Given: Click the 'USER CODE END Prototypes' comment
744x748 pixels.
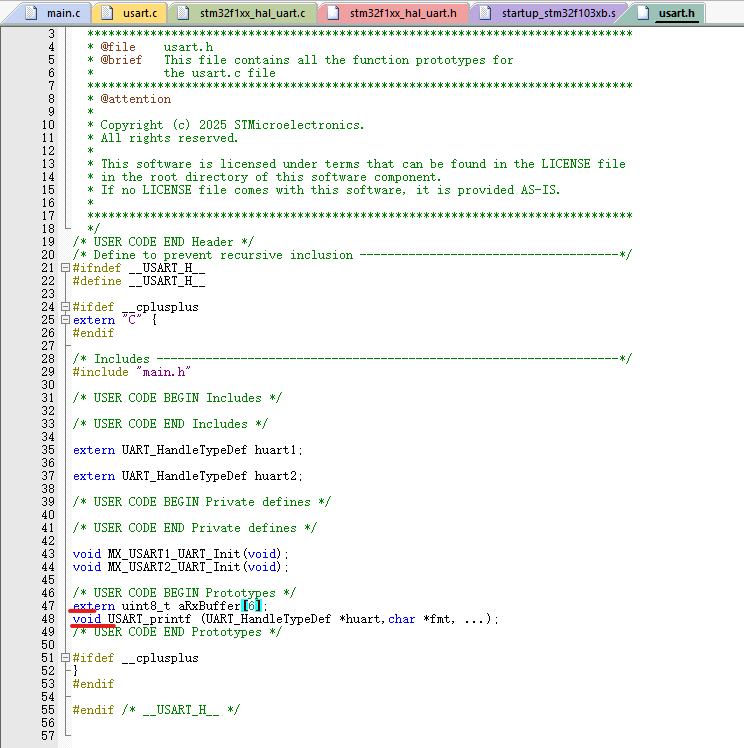Looking at the screenshot, I should [177, 632].
